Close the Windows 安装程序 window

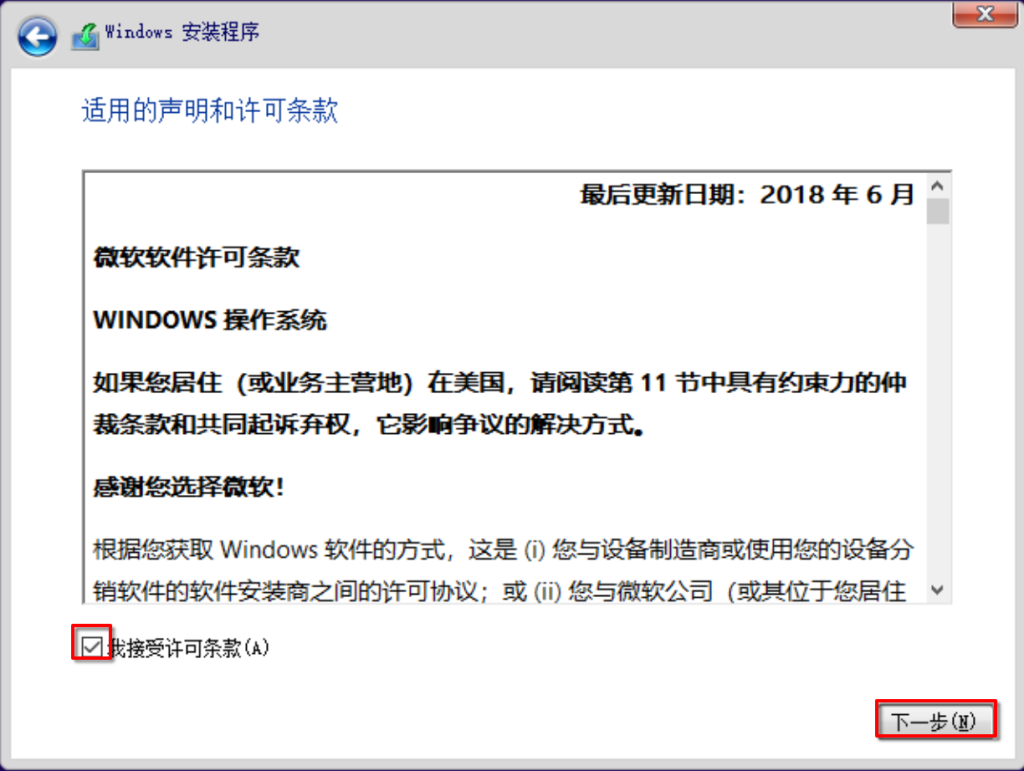[x=983, y=14]
